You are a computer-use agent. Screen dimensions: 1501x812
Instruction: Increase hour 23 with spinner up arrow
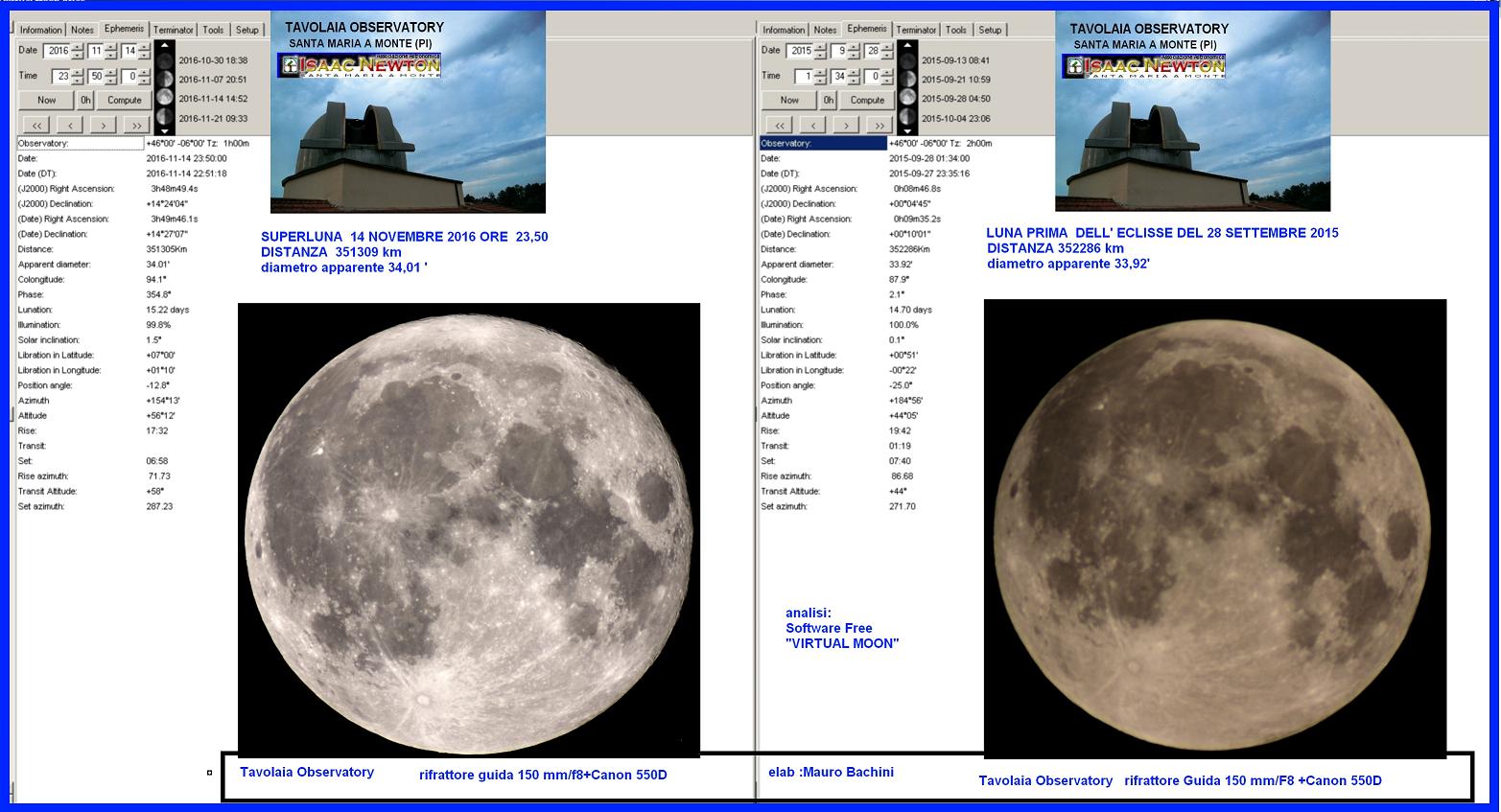[x=78, y=72]
